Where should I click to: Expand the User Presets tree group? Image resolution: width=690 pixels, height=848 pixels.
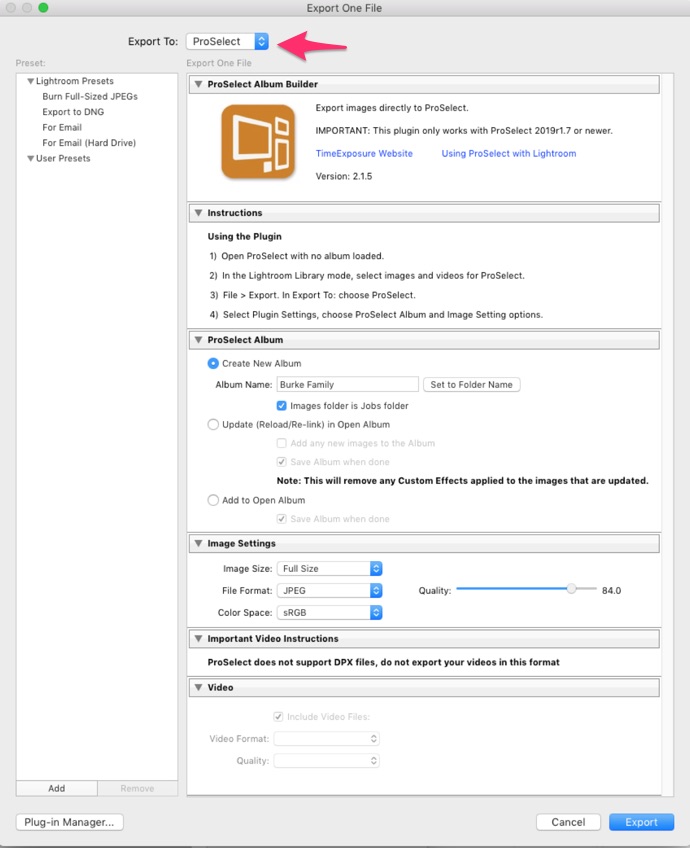[31, 158]
